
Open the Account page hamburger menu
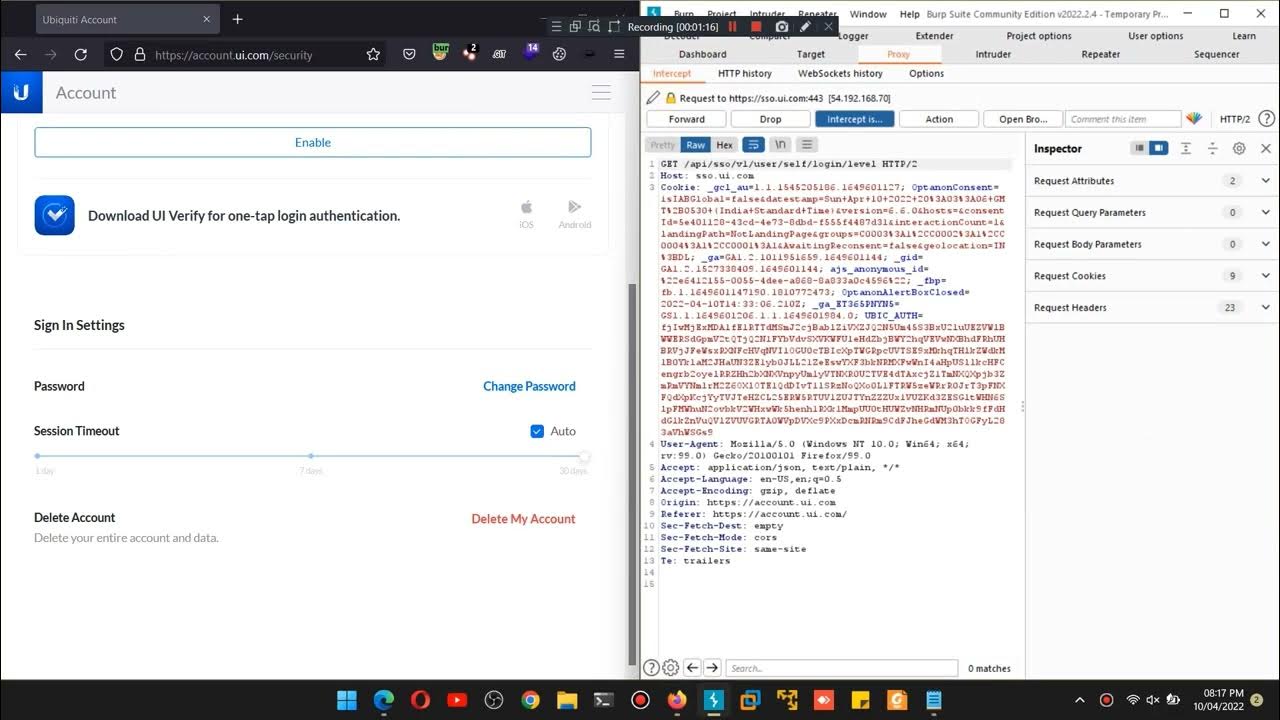[x=601, y=92]
